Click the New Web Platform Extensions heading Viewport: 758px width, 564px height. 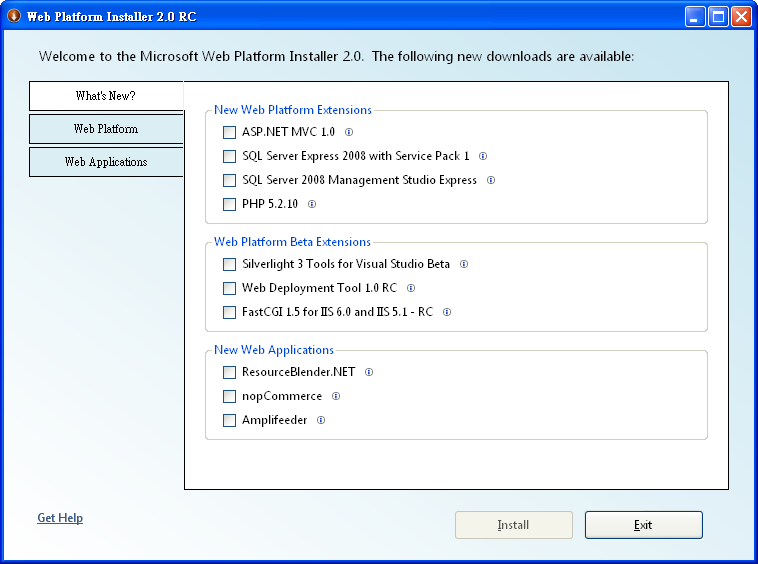click(293, 110)
